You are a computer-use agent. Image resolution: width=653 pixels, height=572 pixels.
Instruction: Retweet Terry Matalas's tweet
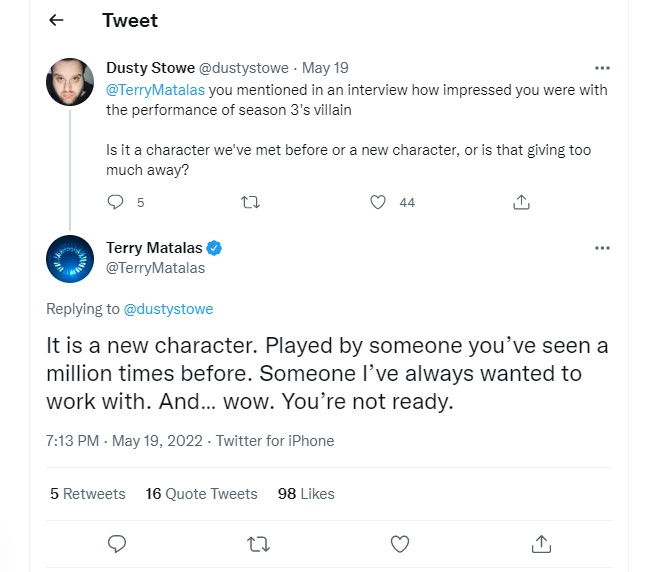point(258,543)
